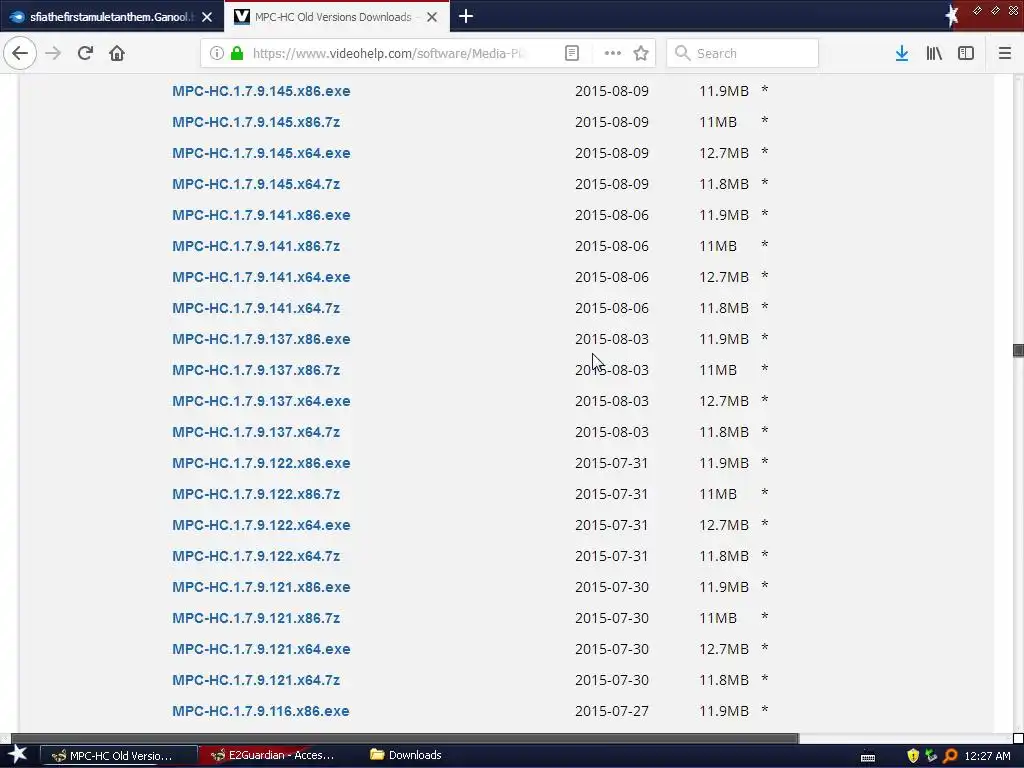Download MPC-HC.1.7.9.137.x86.7z

tap(256, 370)
